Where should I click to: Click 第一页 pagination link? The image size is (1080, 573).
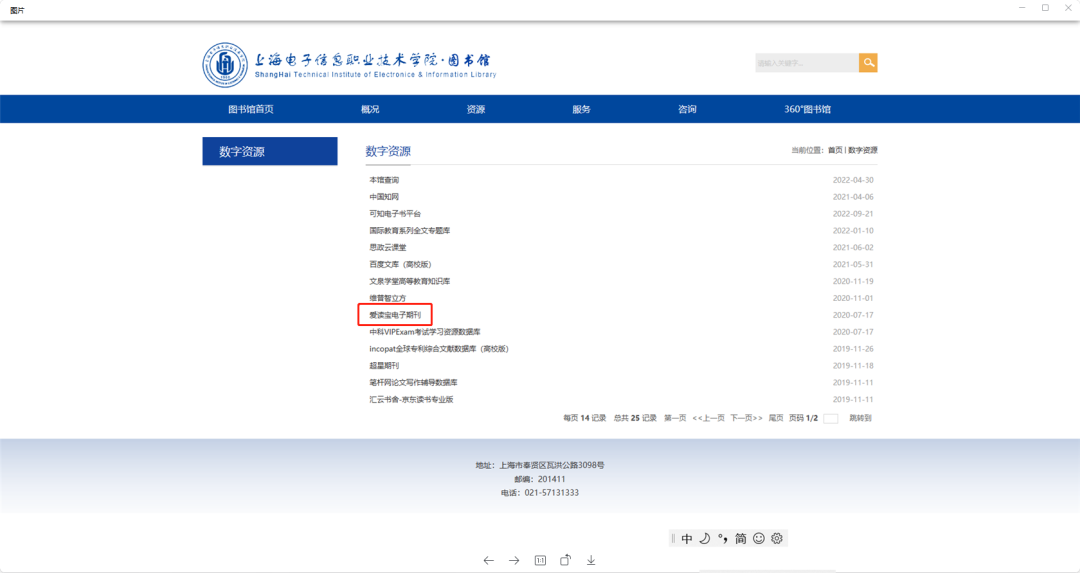675,418
